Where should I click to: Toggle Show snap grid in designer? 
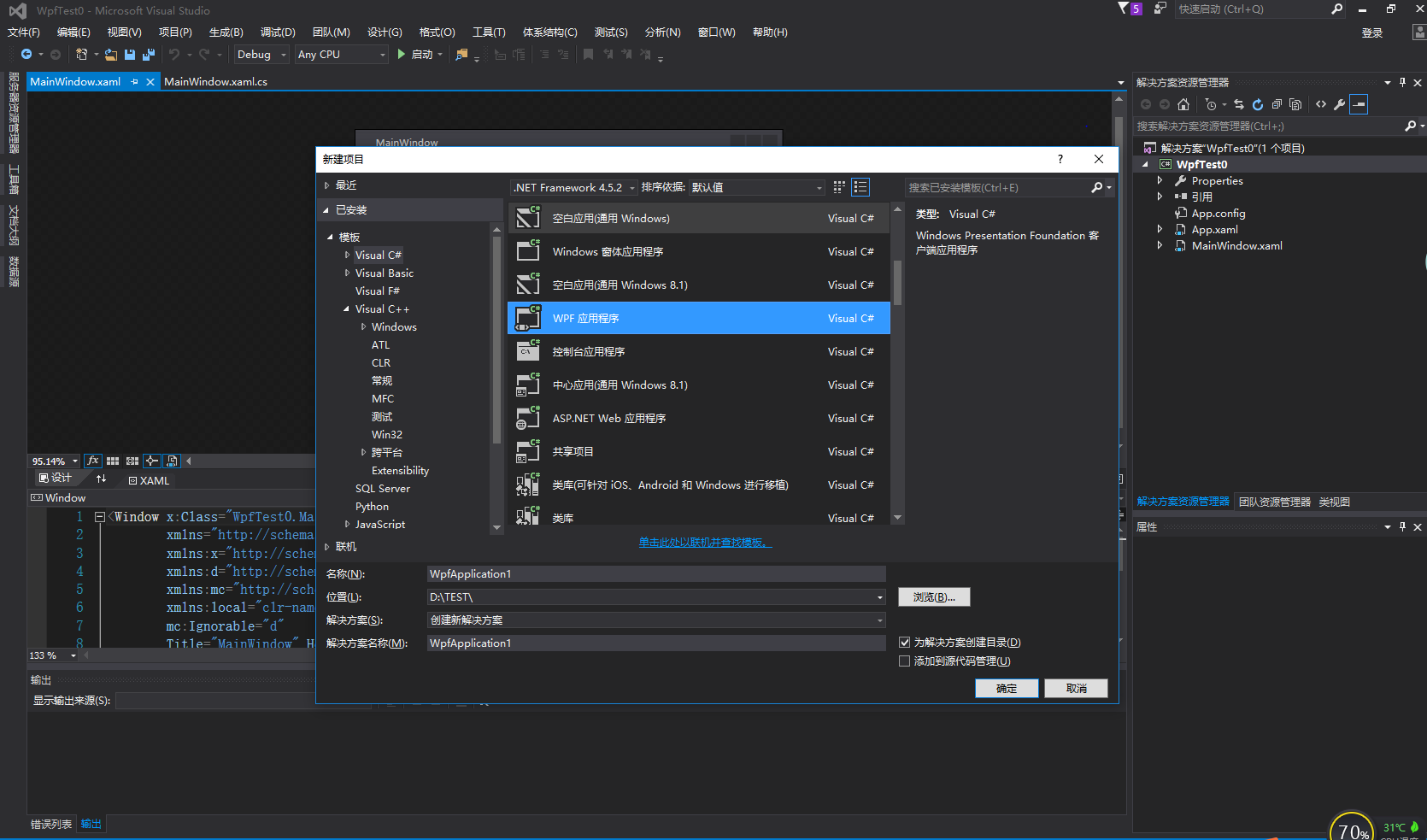click(113, 461)
